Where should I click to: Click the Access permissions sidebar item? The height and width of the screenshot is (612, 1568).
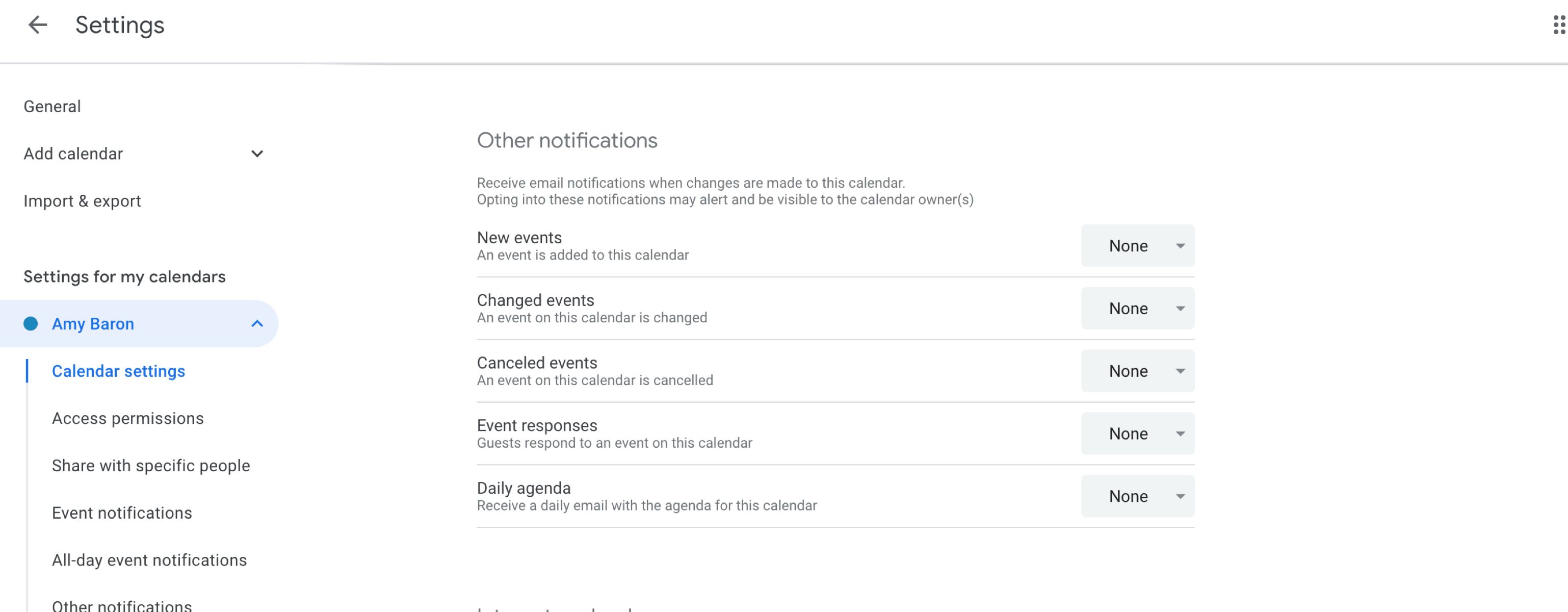click(x=128, y=418)
